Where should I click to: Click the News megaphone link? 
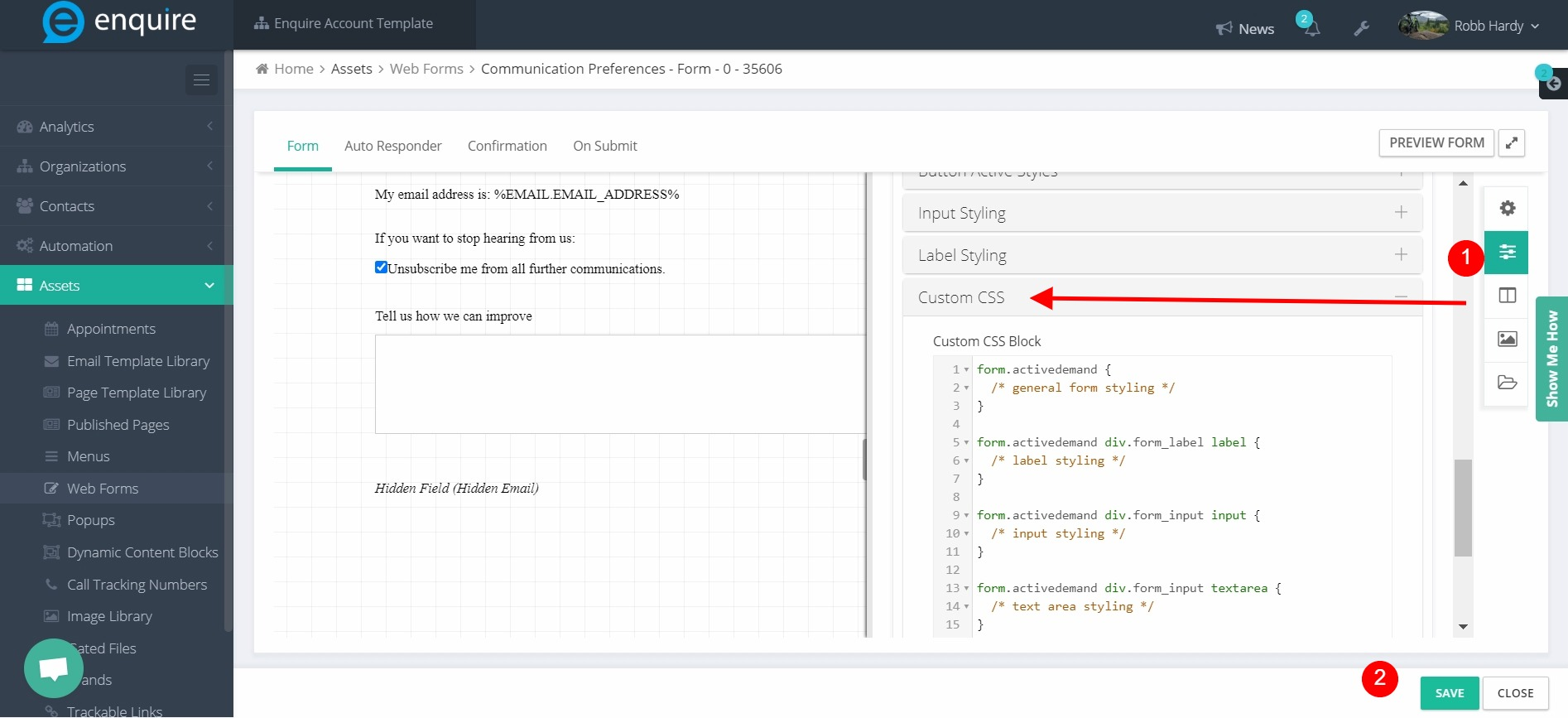(1244, 28)
